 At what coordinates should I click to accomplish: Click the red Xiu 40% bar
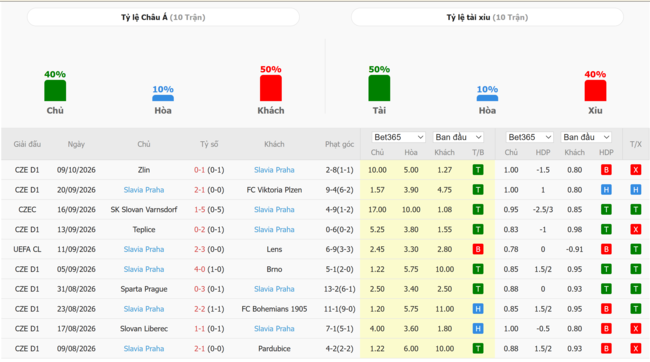pos(595,90)
